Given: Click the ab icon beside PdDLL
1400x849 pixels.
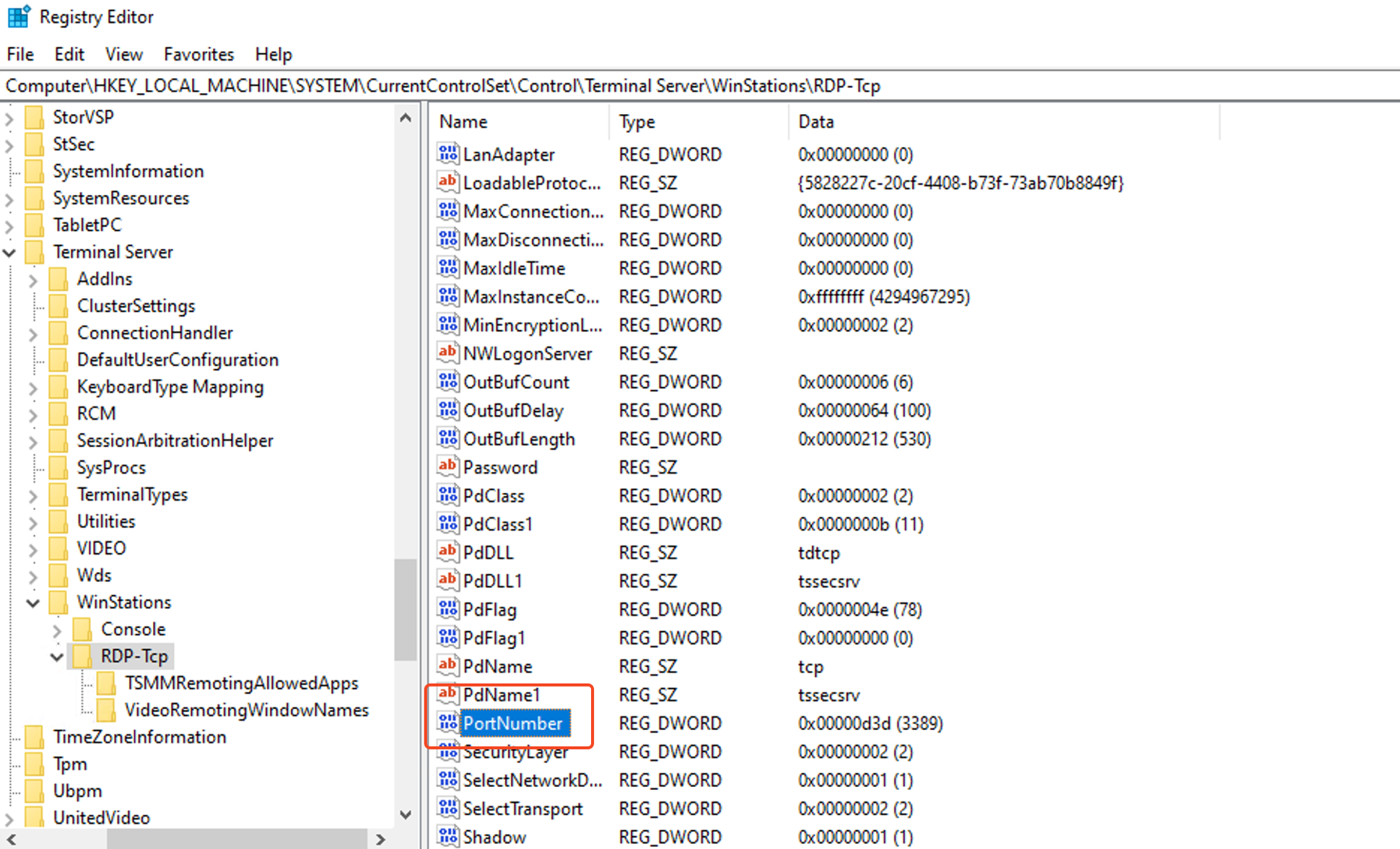Looking at the screenshot, I should coord(447,552).
